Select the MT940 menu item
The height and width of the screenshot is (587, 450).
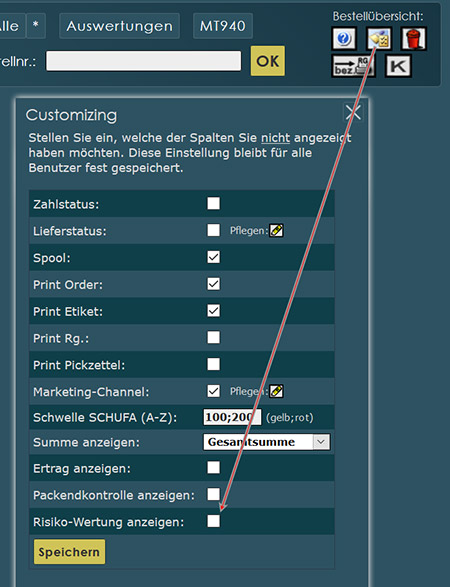(223, 26)
